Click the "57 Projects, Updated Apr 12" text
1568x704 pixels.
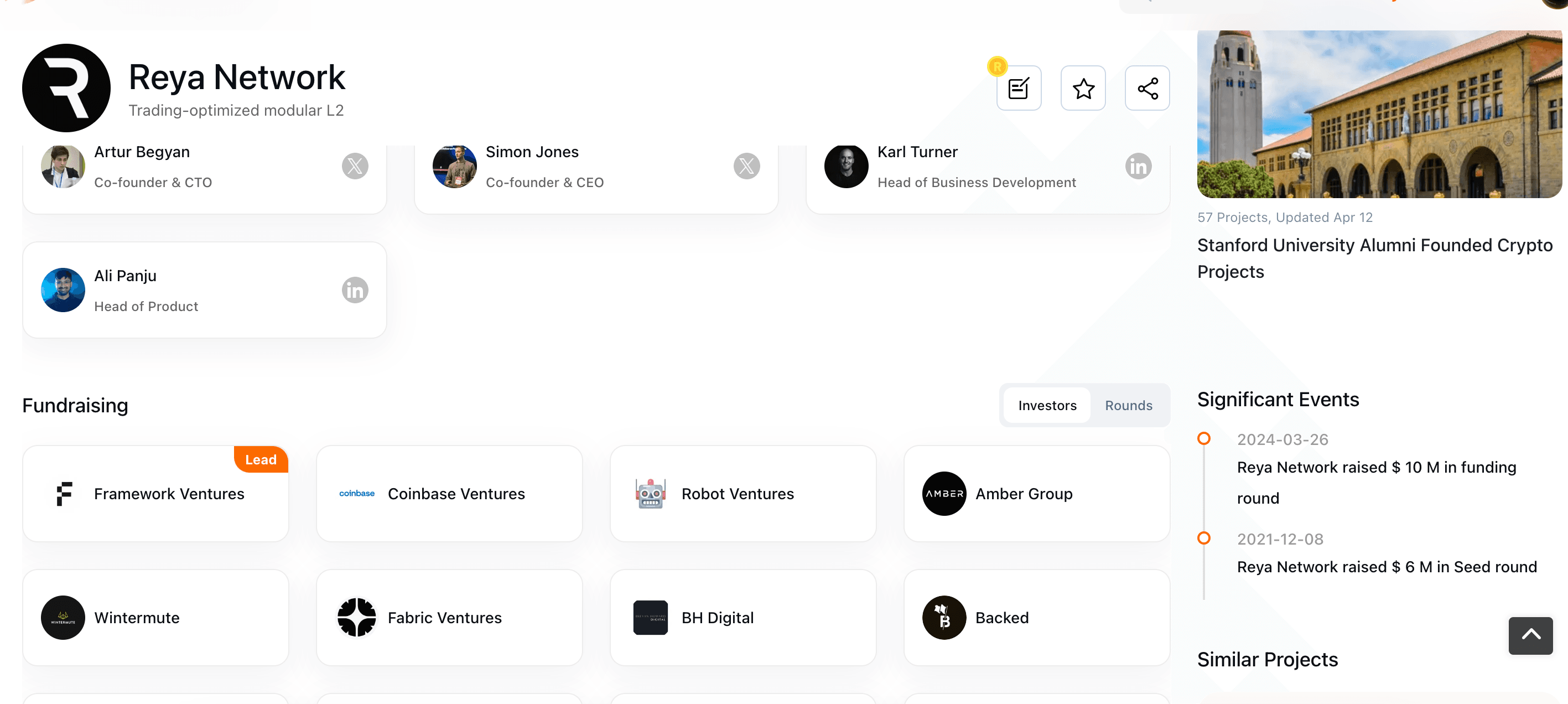pyautogui.click(x=1284, y=217)
